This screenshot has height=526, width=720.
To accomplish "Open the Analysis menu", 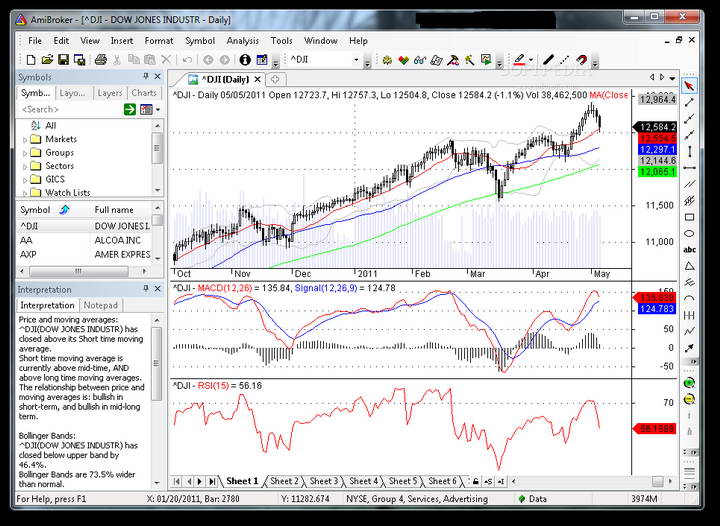I will tap(242, 41).
